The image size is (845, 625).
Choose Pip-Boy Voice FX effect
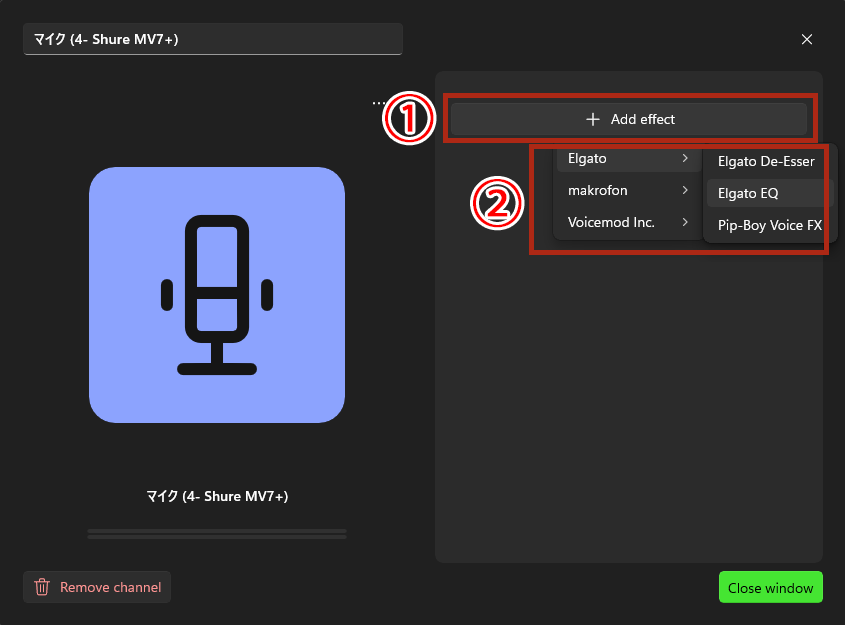pos(770,225)
